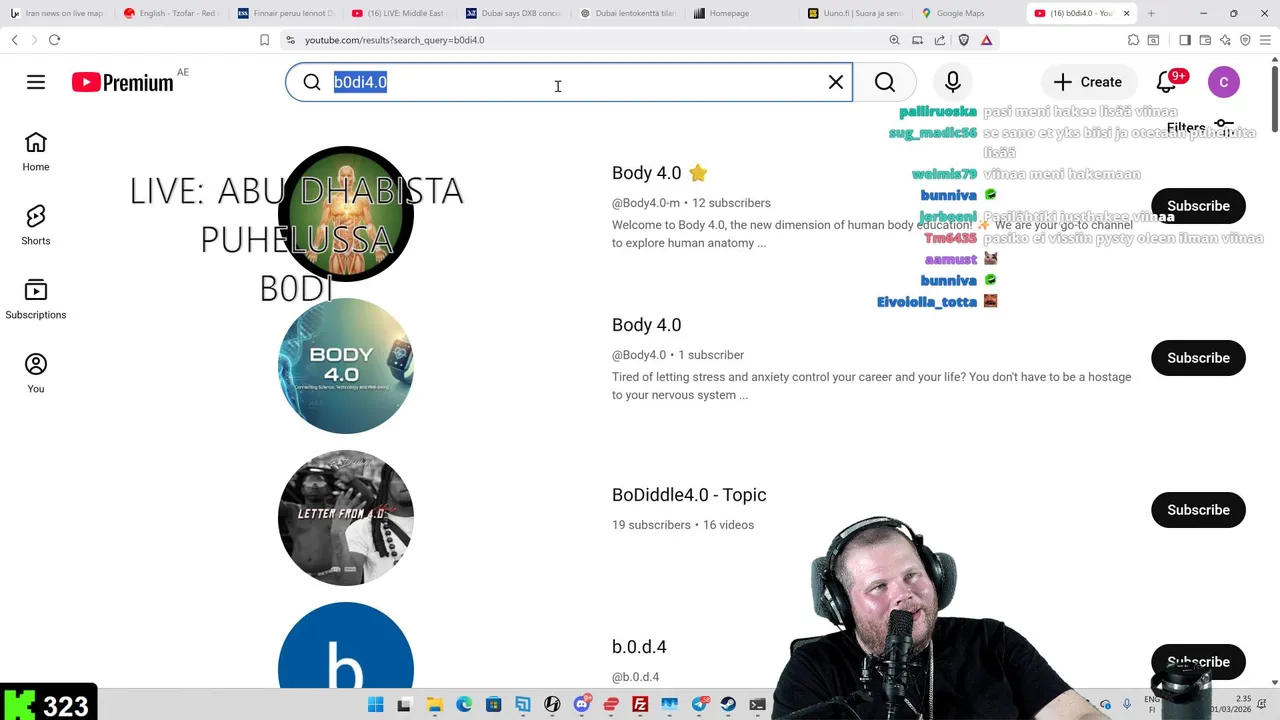Viewport: 1280px width, 720px height.
Task: Click the Letter From 4.0 channel avatar
Action: pos(346,518)
